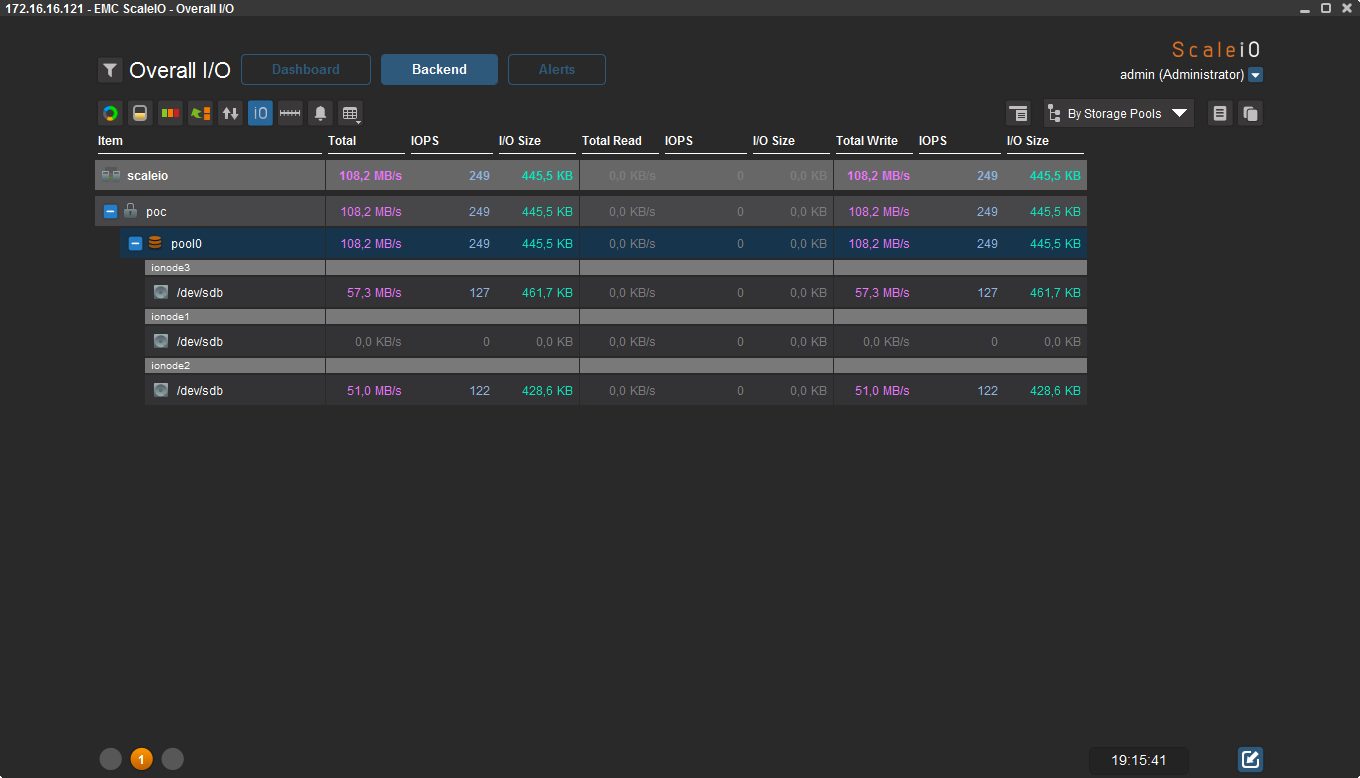
Task: Click the 57,3 MB/s Total value for ionode3
Action: point(374,293)
